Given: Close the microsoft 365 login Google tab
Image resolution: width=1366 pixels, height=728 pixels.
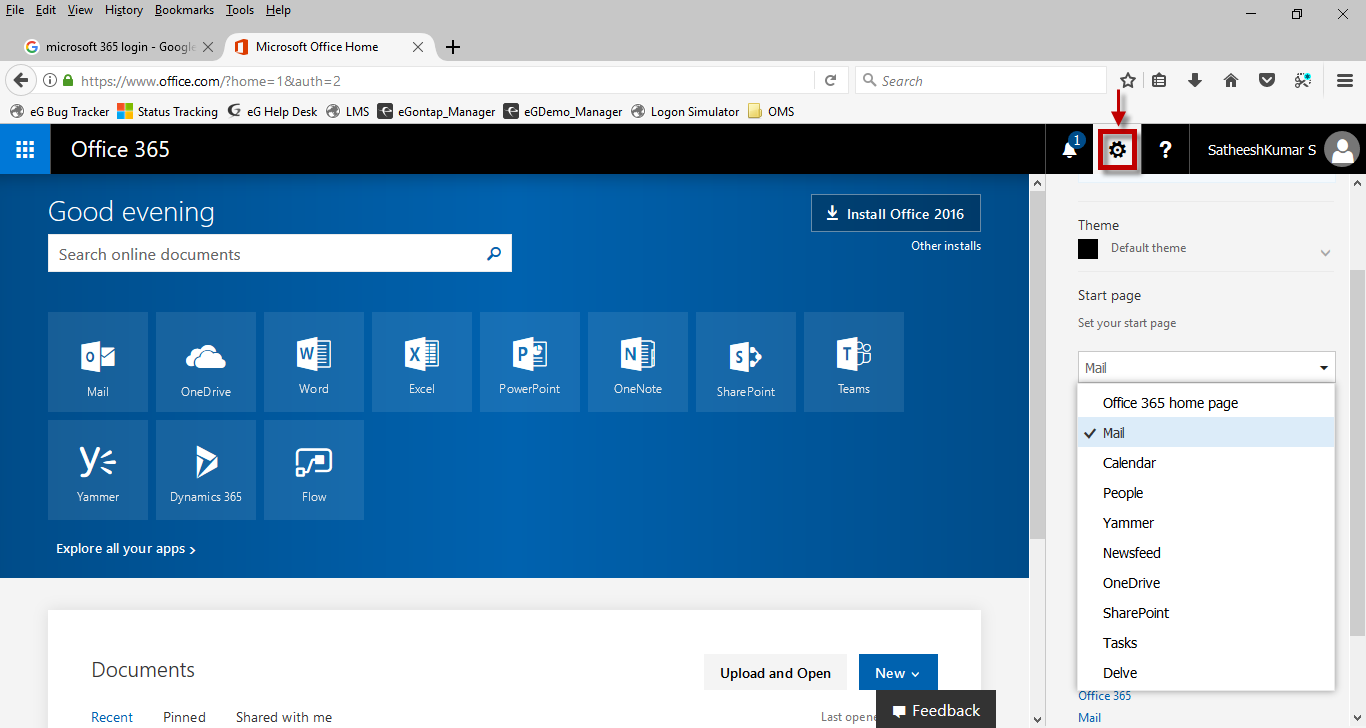Looking at the screenshot, I should [208, 47].
